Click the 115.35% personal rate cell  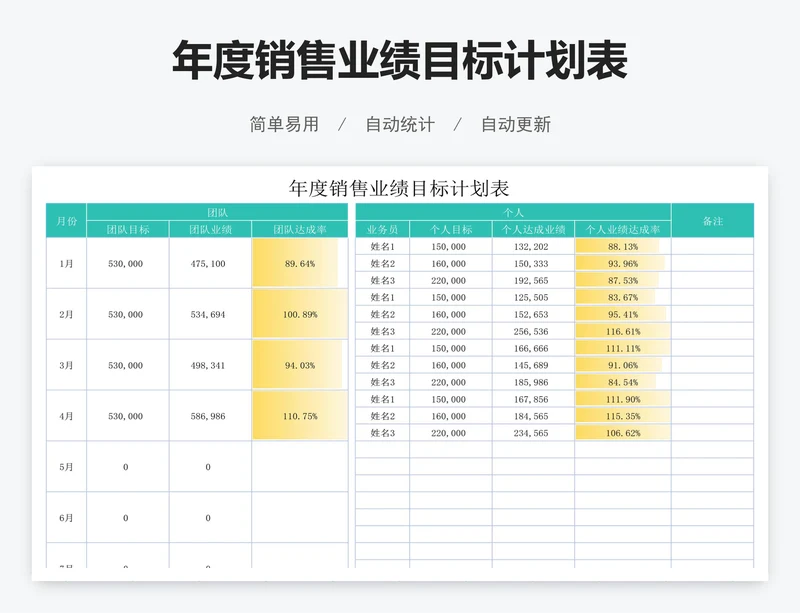[623, 416]
